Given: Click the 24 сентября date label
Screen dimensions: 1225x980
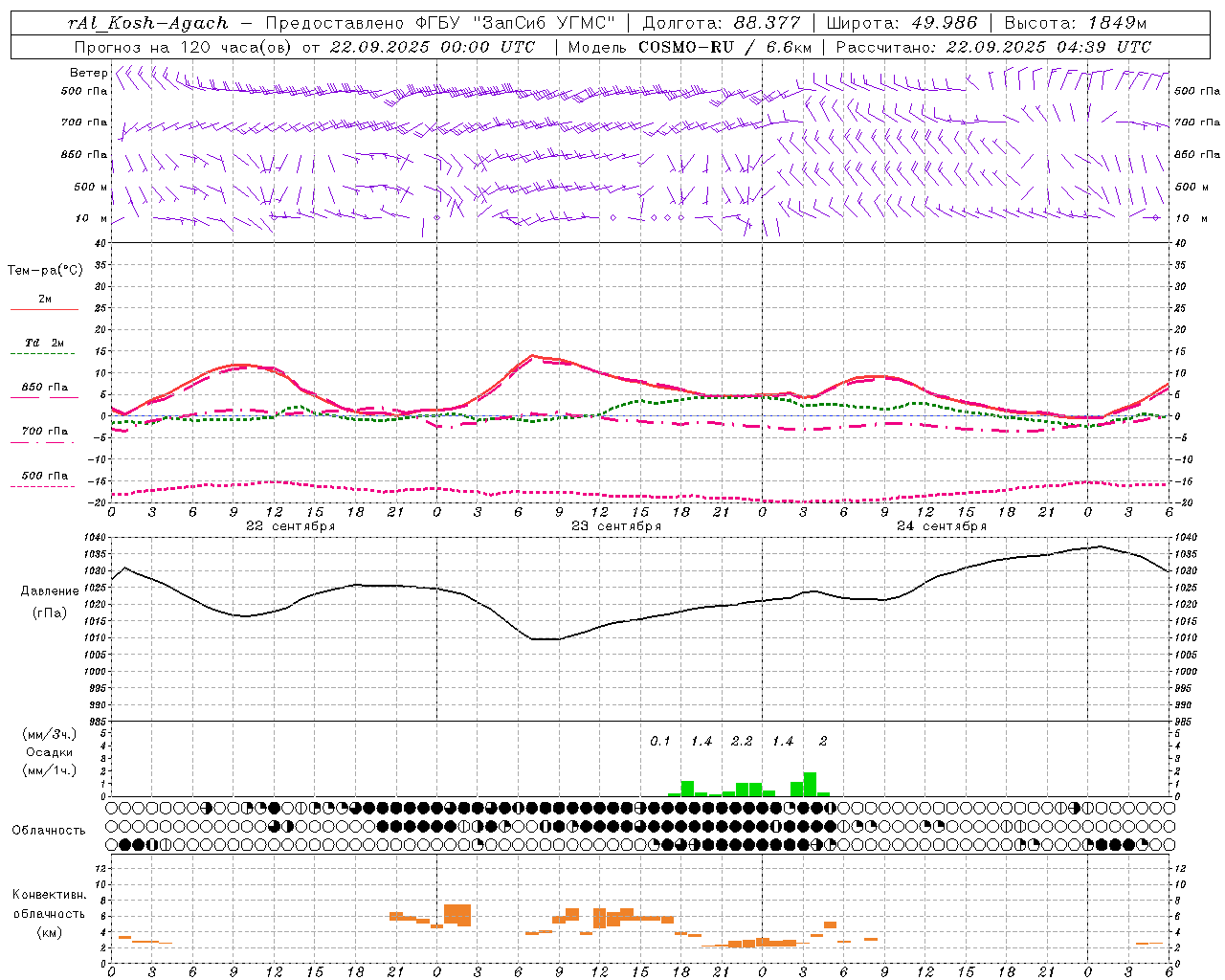Looking at the screenshot, I should [942, 526].
